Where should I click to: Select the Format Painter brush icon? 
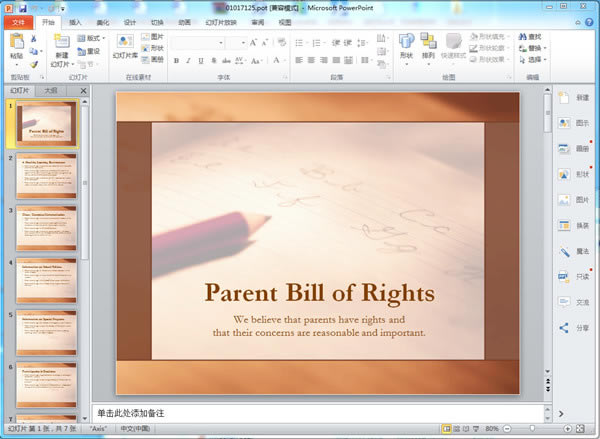(34, 64)
